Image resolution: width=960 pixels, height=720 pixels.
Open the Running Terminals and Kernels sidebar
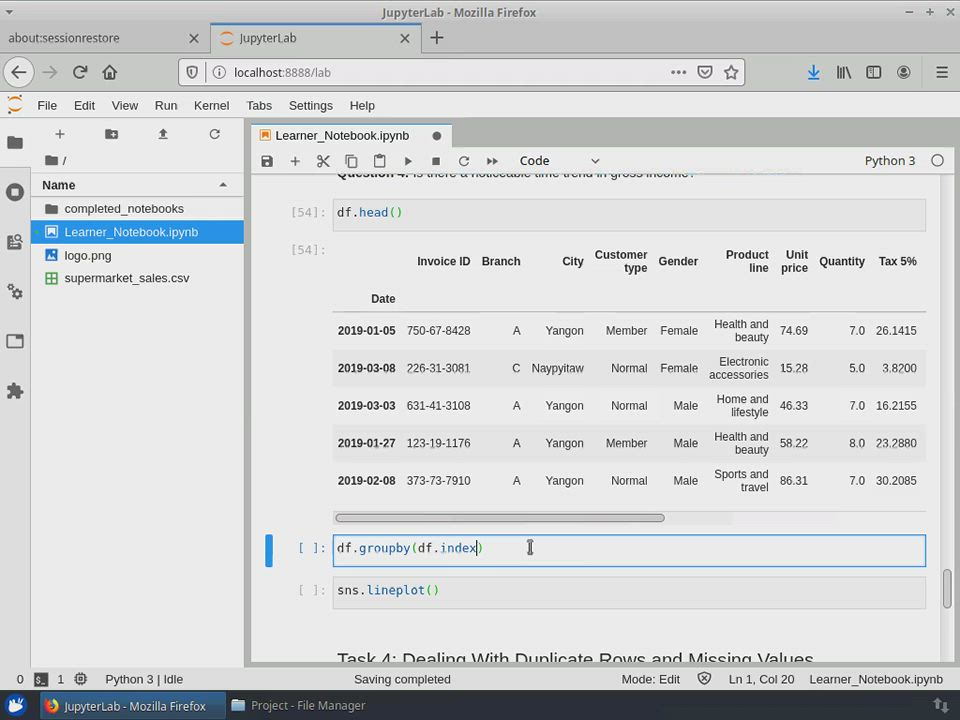pos(15,192)
